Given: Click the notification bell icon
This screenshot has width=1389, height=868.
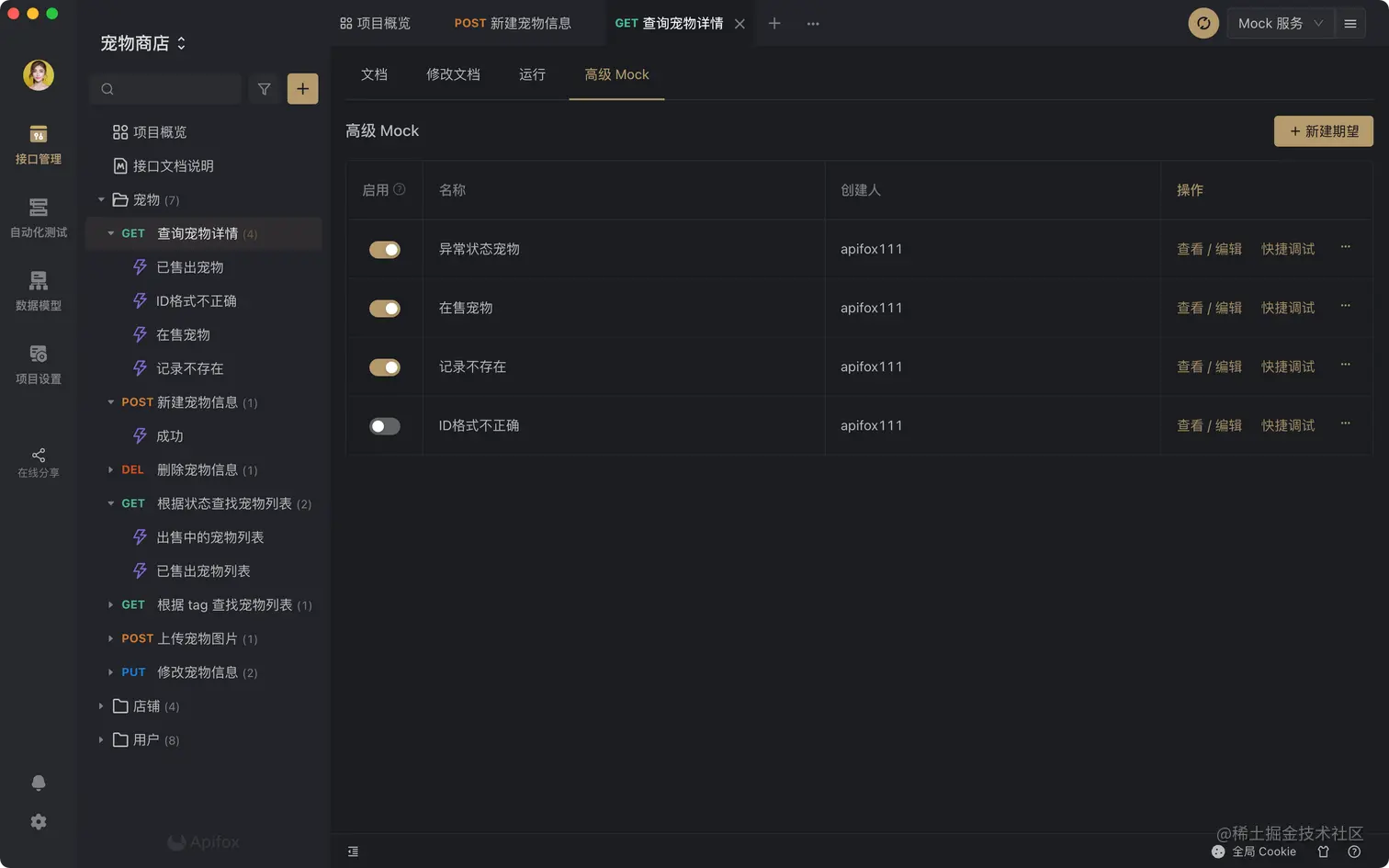Looking at the screenshot, I should pyautogui.click(x=38, y=782).
